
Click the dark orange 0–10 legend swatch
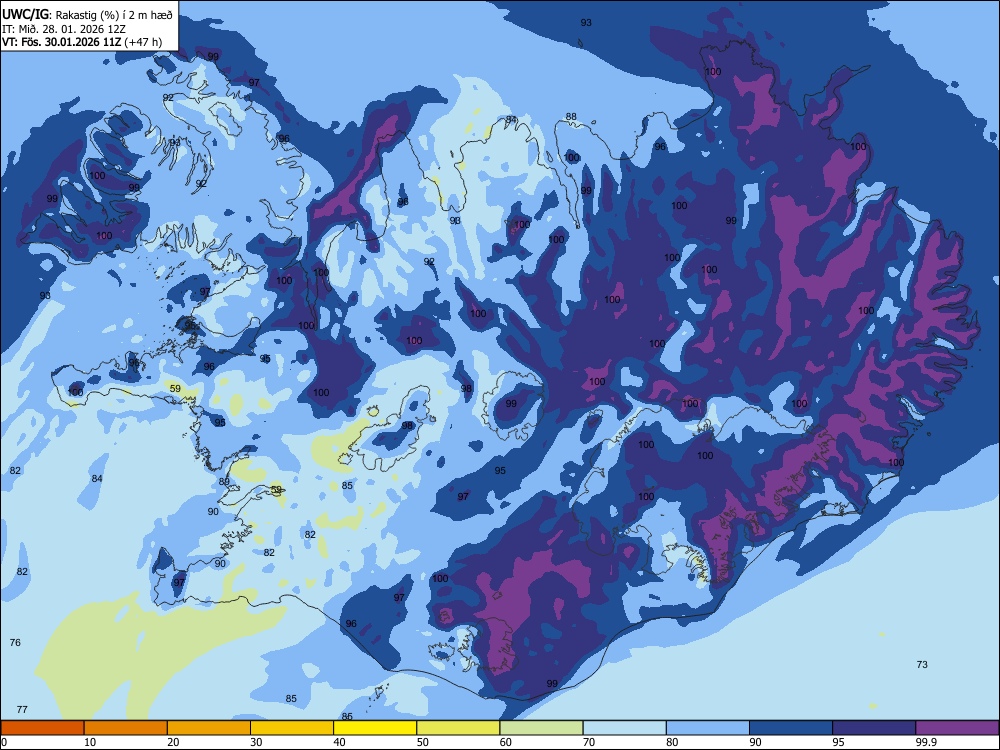(42, 728)
